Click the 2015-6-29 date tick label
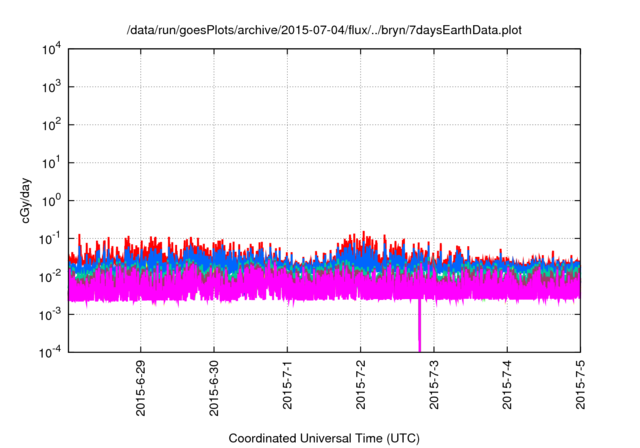The height and width of the screenshot is (448, 640). click(140, 388)
